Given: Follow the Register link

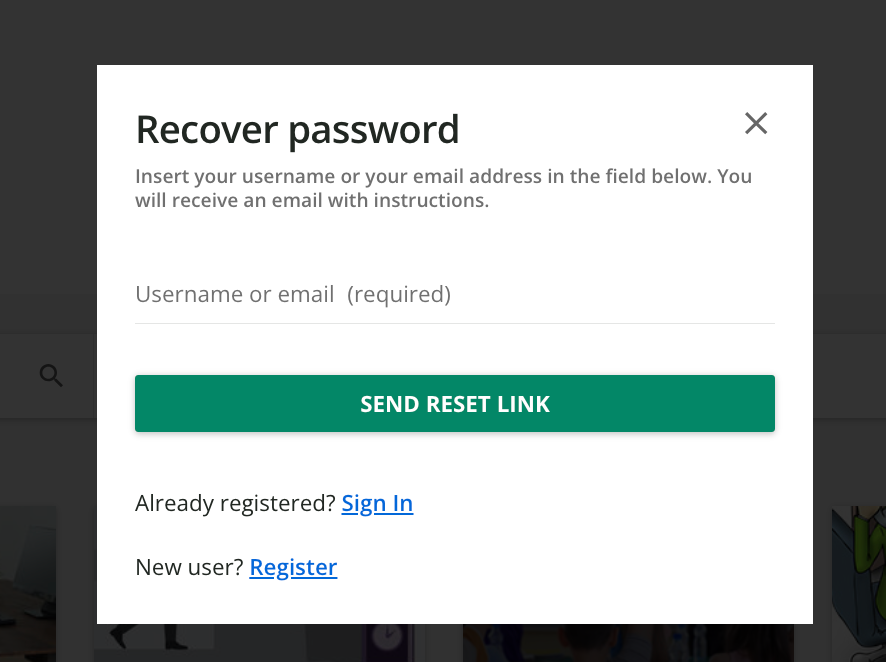Looking at the screenshot, I should pyautogui.click(x=293, y=567).
